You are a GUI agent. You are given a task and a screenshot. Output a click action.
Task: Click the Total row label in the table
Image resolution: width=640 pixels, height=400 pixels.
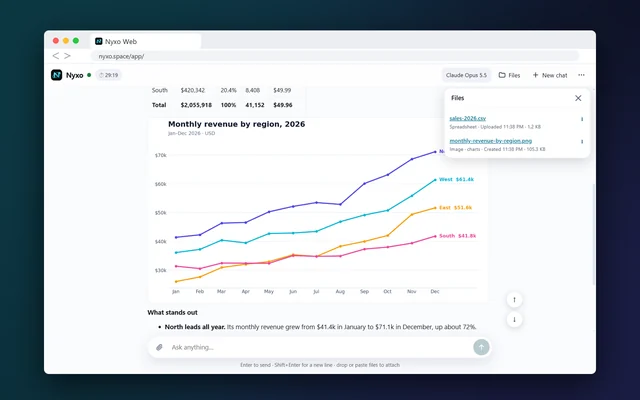(159, 105)
